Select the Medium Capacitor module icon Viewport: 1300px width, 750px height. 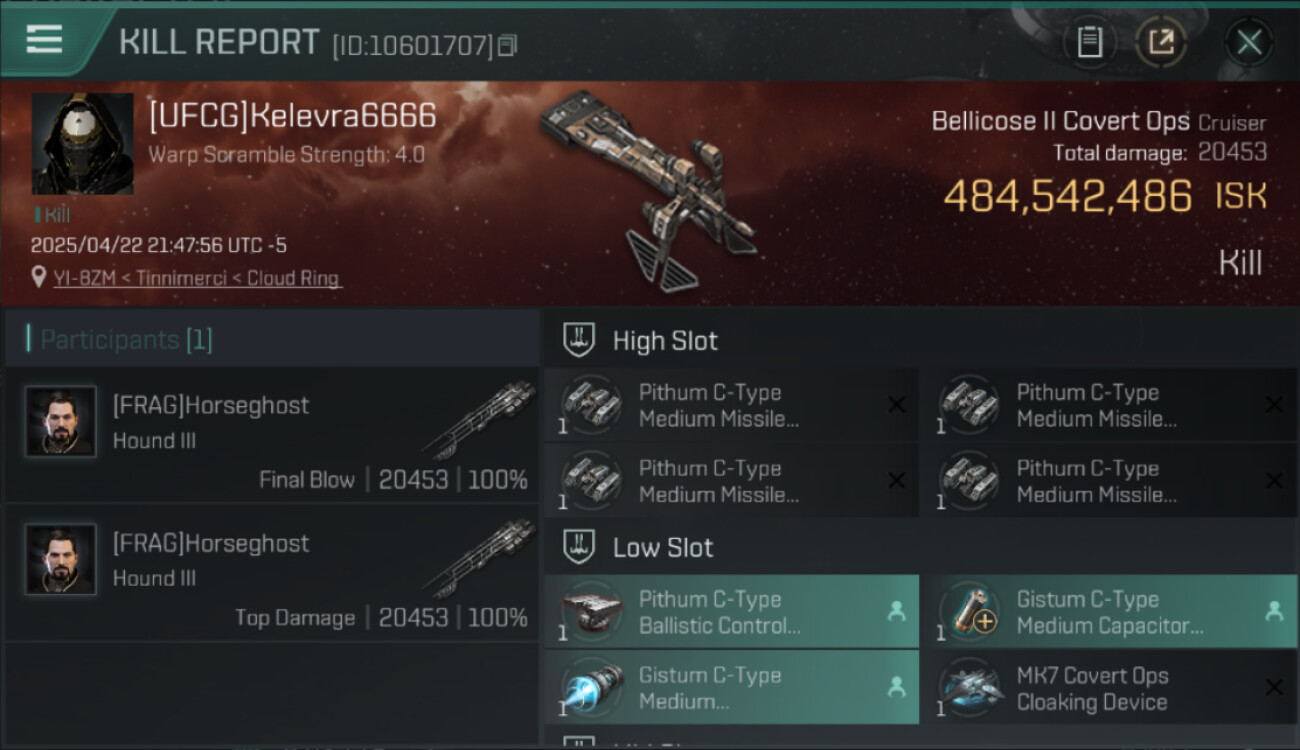pos(971,612)
